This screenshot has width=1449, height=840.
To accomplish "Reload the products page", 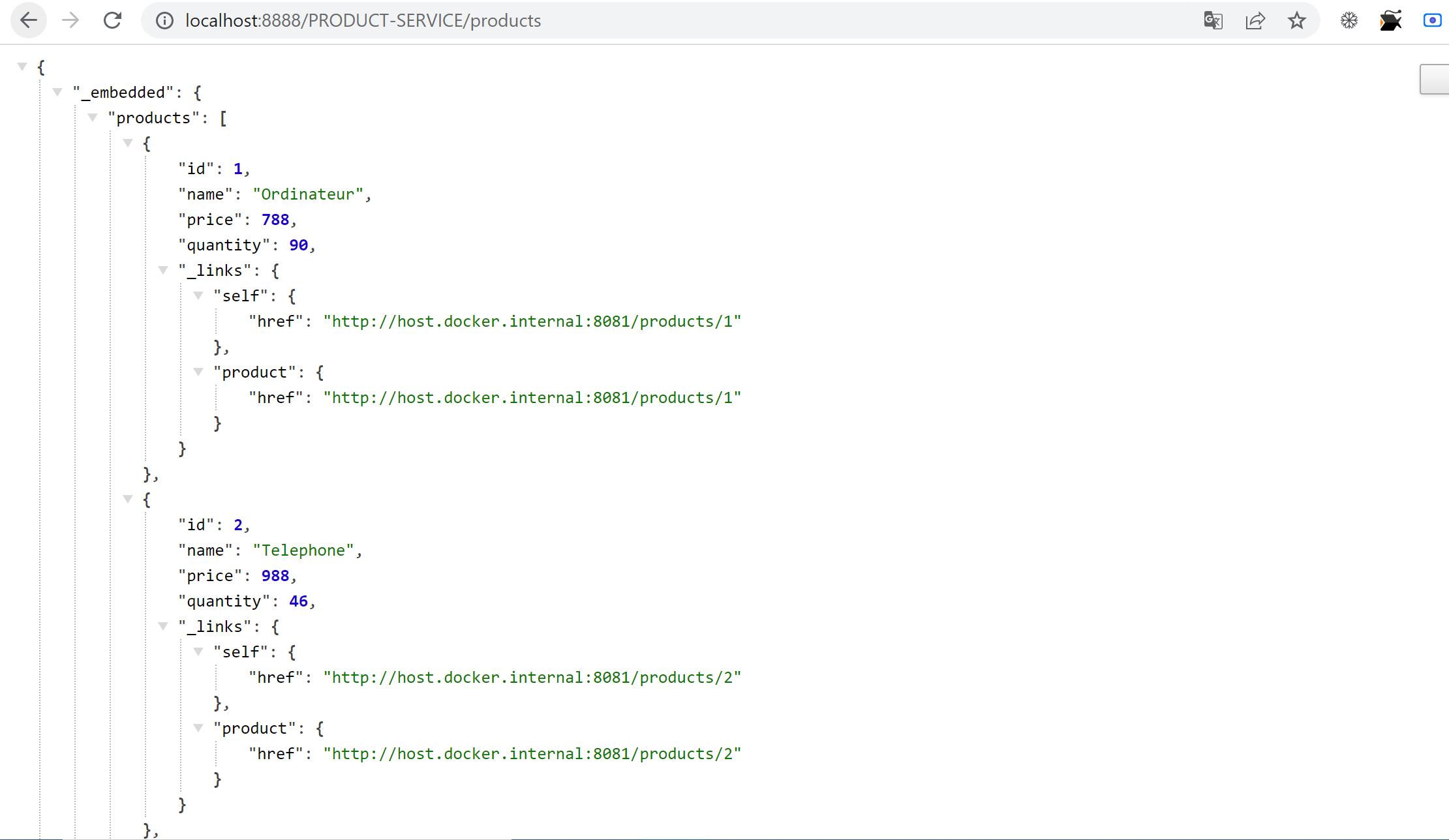I will tap(113, 20).
